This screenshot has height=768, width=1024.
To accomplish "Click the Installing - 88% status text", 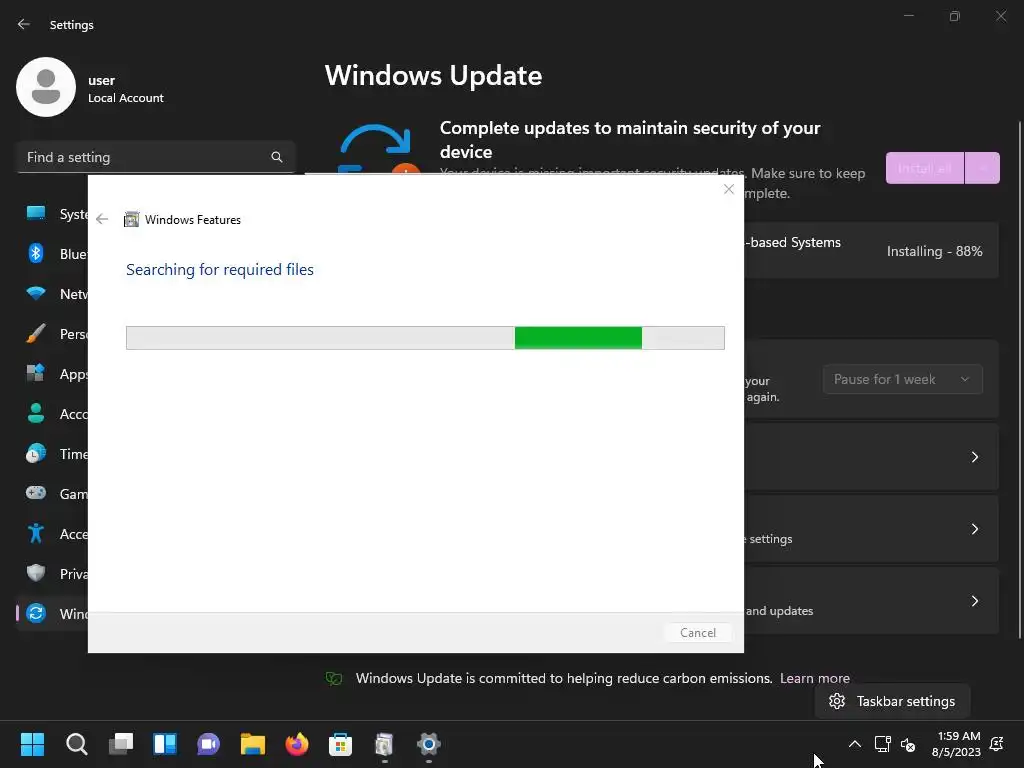I will point(934,251).
